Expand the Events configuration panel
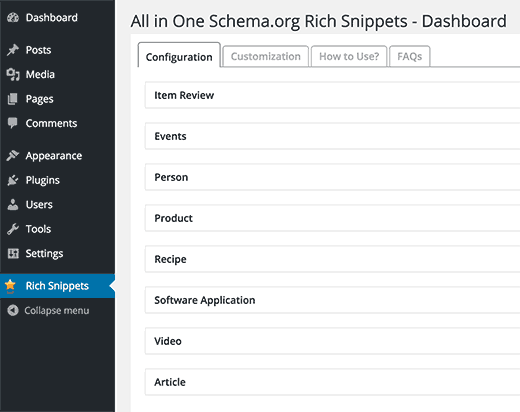Viewport: 520px width, 412px height. point(332,136)
